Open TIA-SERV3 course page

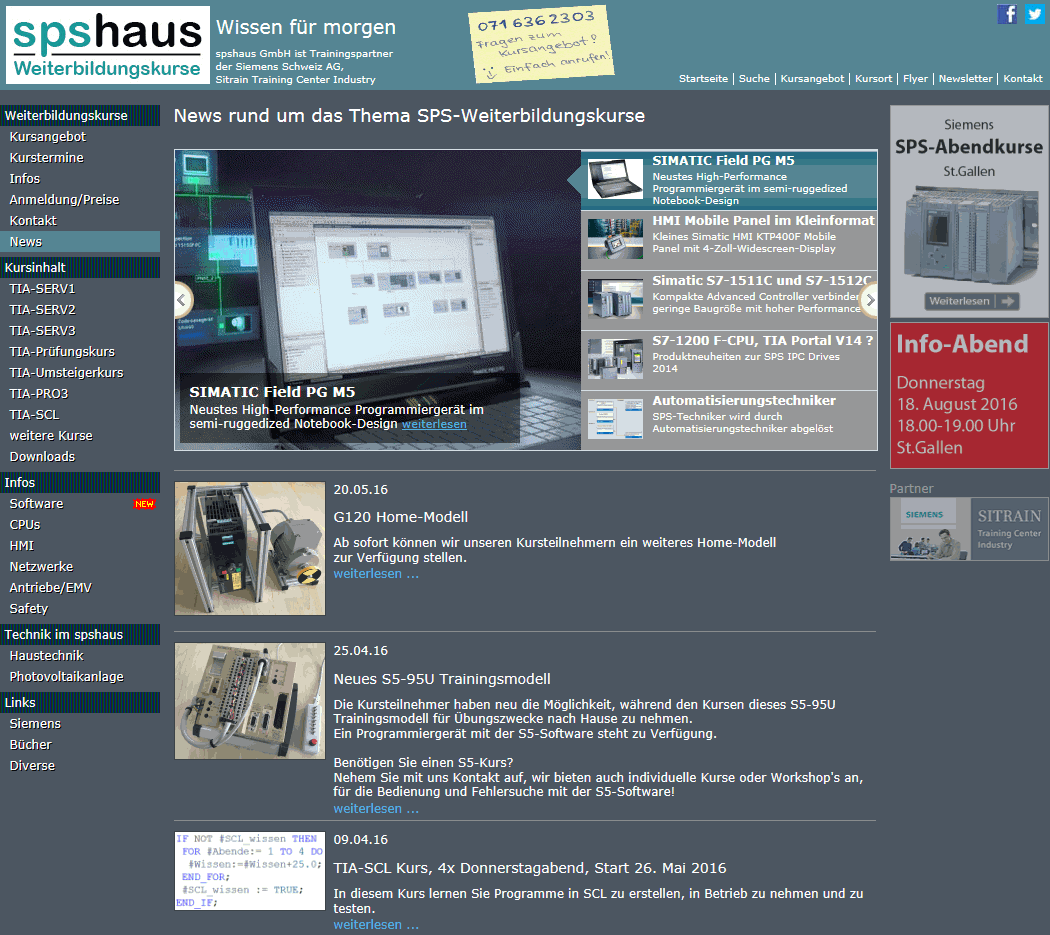[x=42, y=331]
